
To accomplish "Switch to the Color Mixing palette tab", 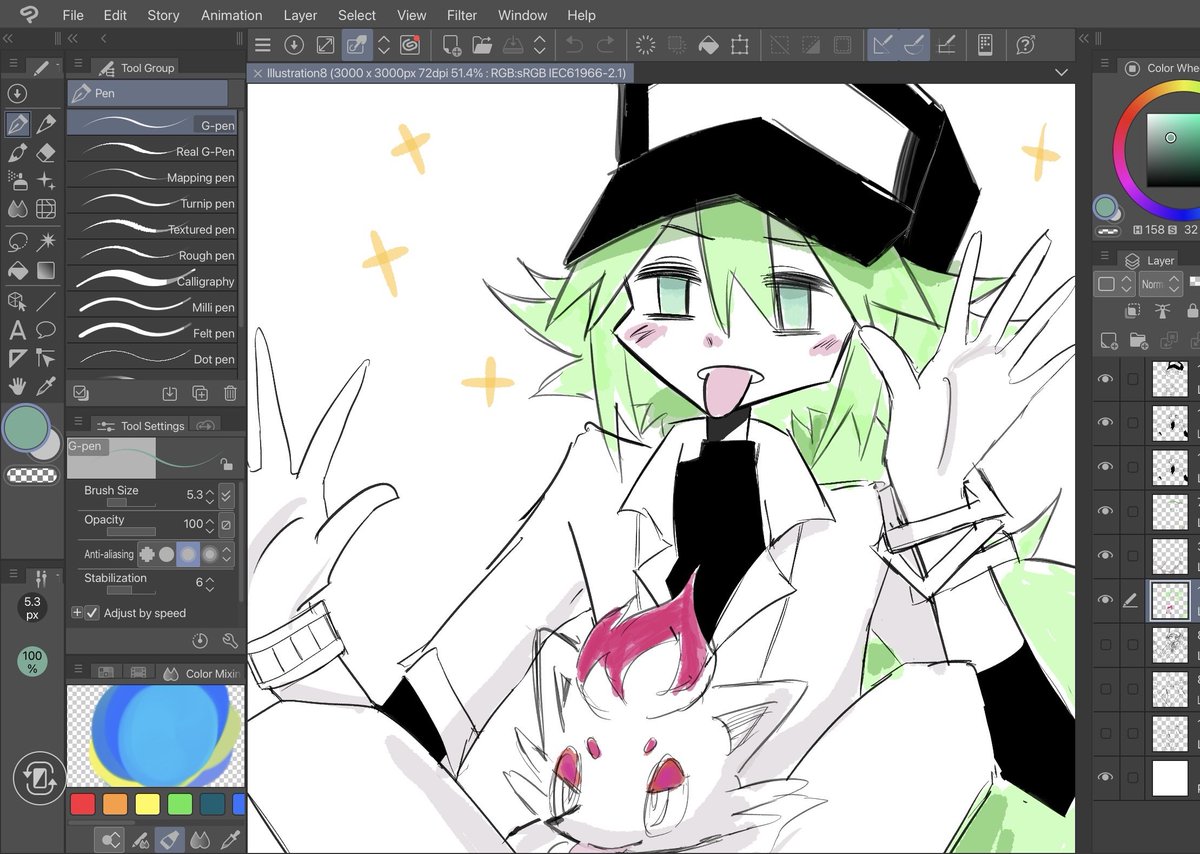I will [x=199, y=673].
